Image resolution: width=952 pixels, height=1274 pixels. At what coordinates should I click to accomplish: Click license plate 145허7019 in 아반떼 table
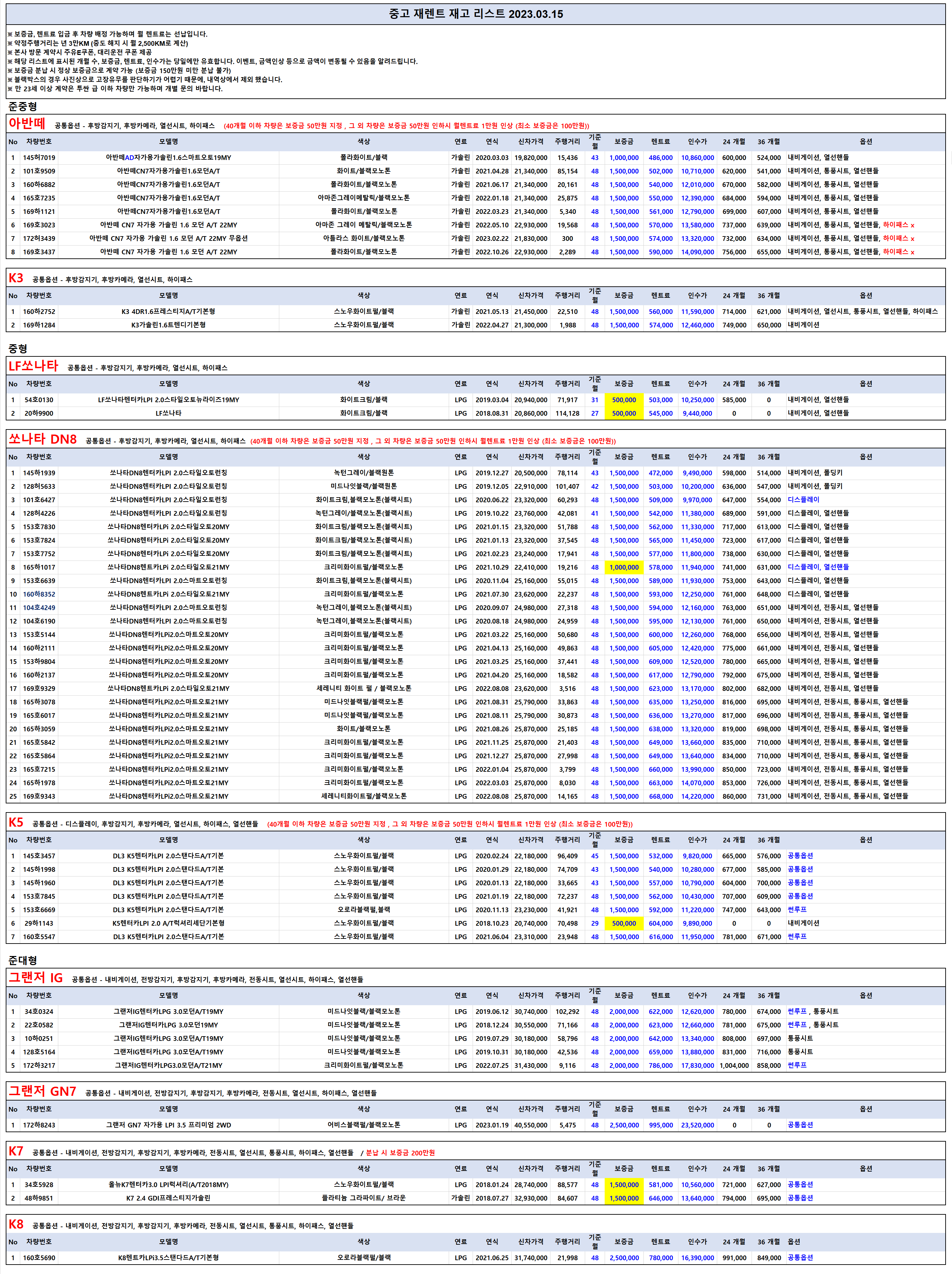39,158
